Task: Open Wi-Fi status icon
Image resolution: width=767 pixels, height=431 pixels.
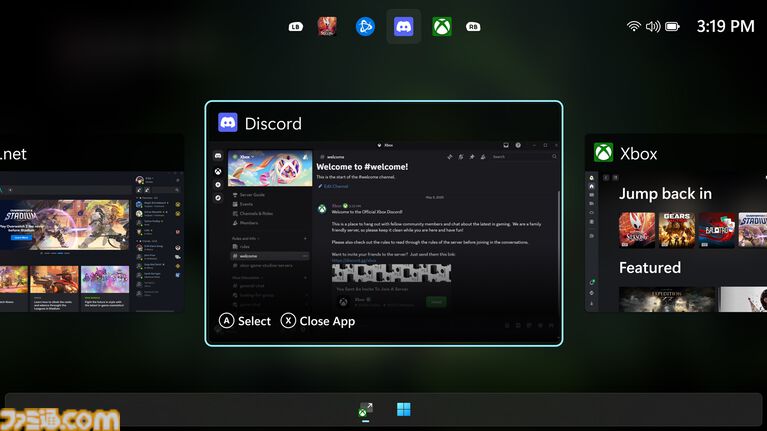Action: tap(633, 26)
